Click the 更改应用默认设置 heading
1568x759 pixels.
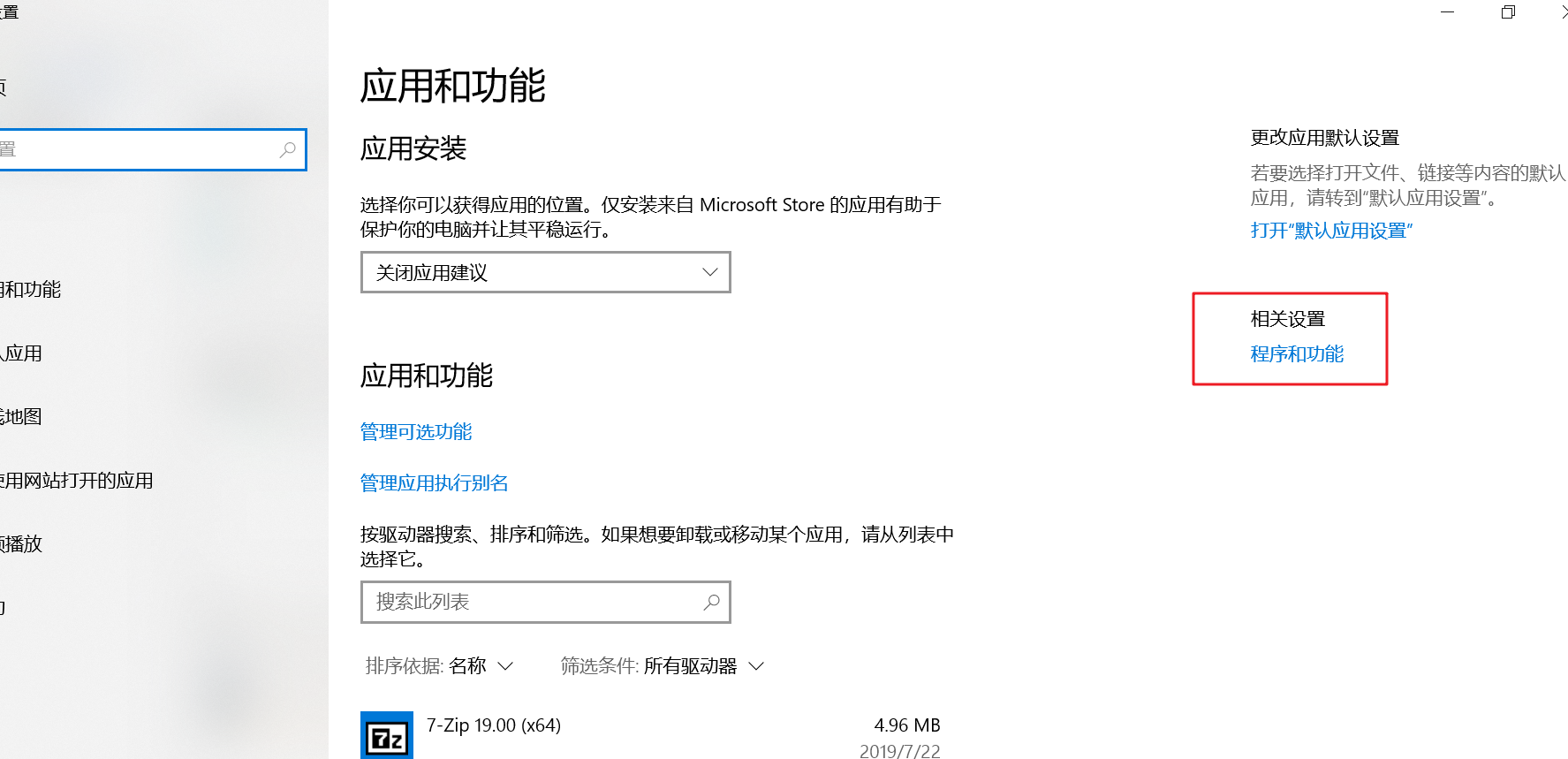click(1325, 138)
